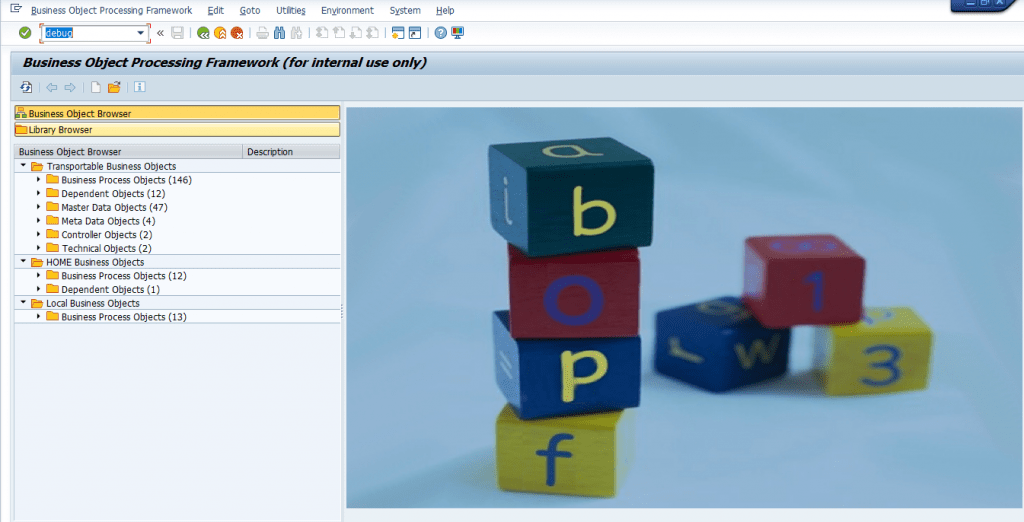The width and height of the screenshot is (1024, 522).
Task: Expand Business Process Objects (13)
Action: point(39,316)
